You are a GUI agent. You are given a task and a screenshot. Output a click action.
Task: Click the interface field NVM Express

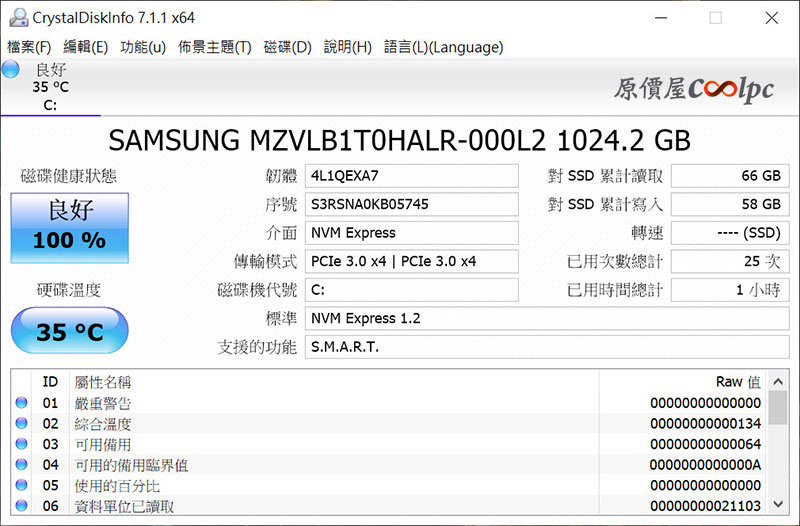412,233
